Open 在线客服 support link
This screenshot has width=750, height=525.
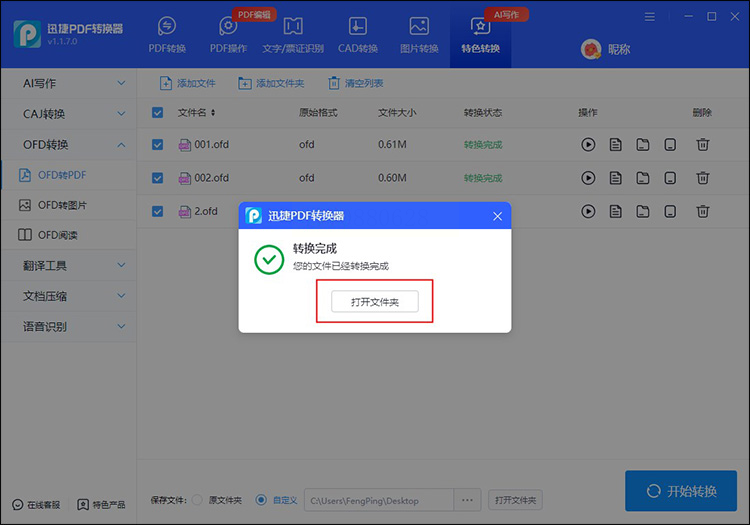pos(36,505)
